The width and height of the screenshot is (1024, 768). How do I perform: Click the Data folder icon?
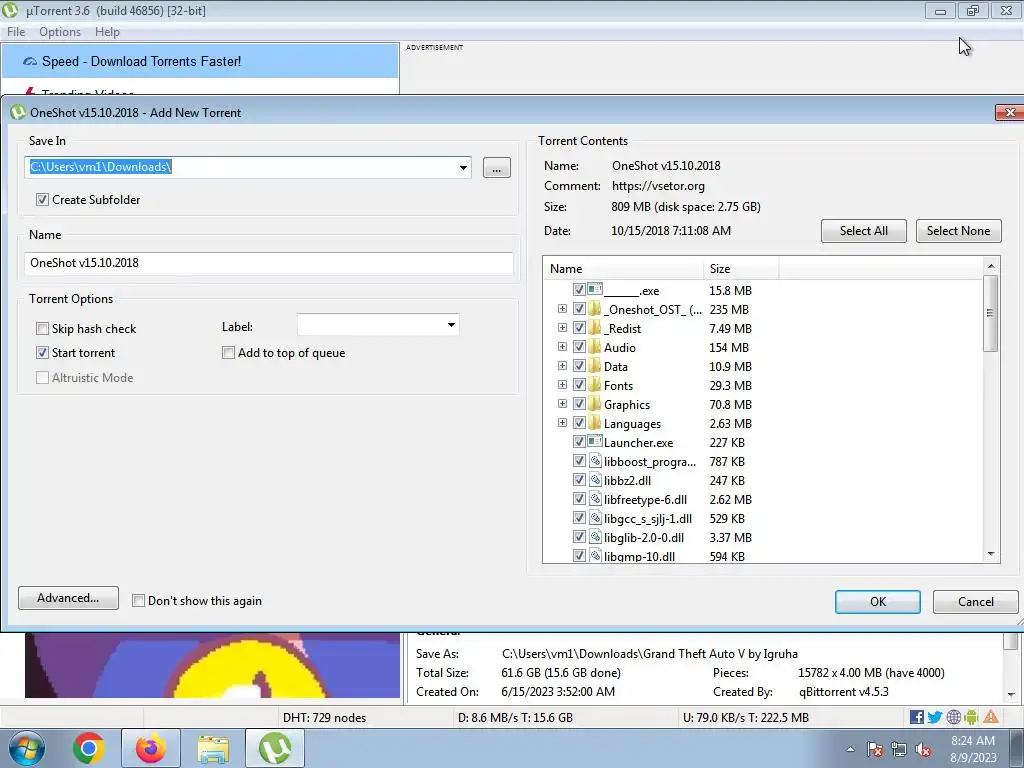coord(594,366)
